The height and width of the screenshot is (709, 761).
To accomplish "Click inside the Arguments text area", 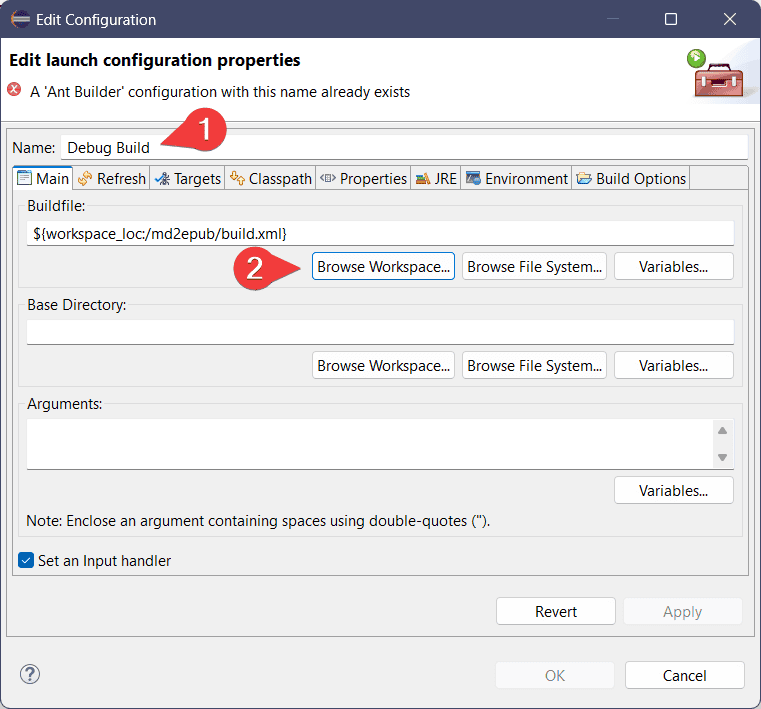I will pos(370,444).
